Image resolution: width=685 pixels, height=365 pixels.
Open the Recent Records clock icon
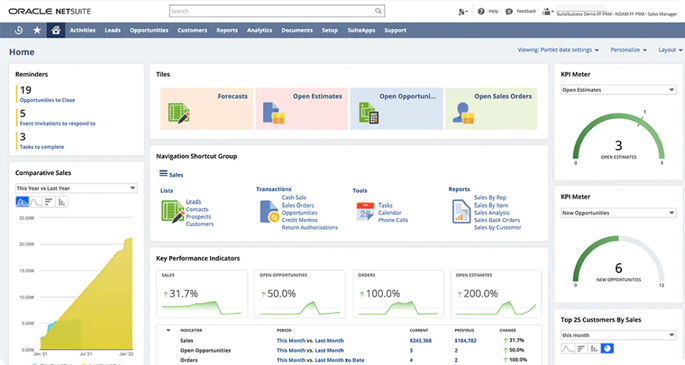click(x=18, y=30)
